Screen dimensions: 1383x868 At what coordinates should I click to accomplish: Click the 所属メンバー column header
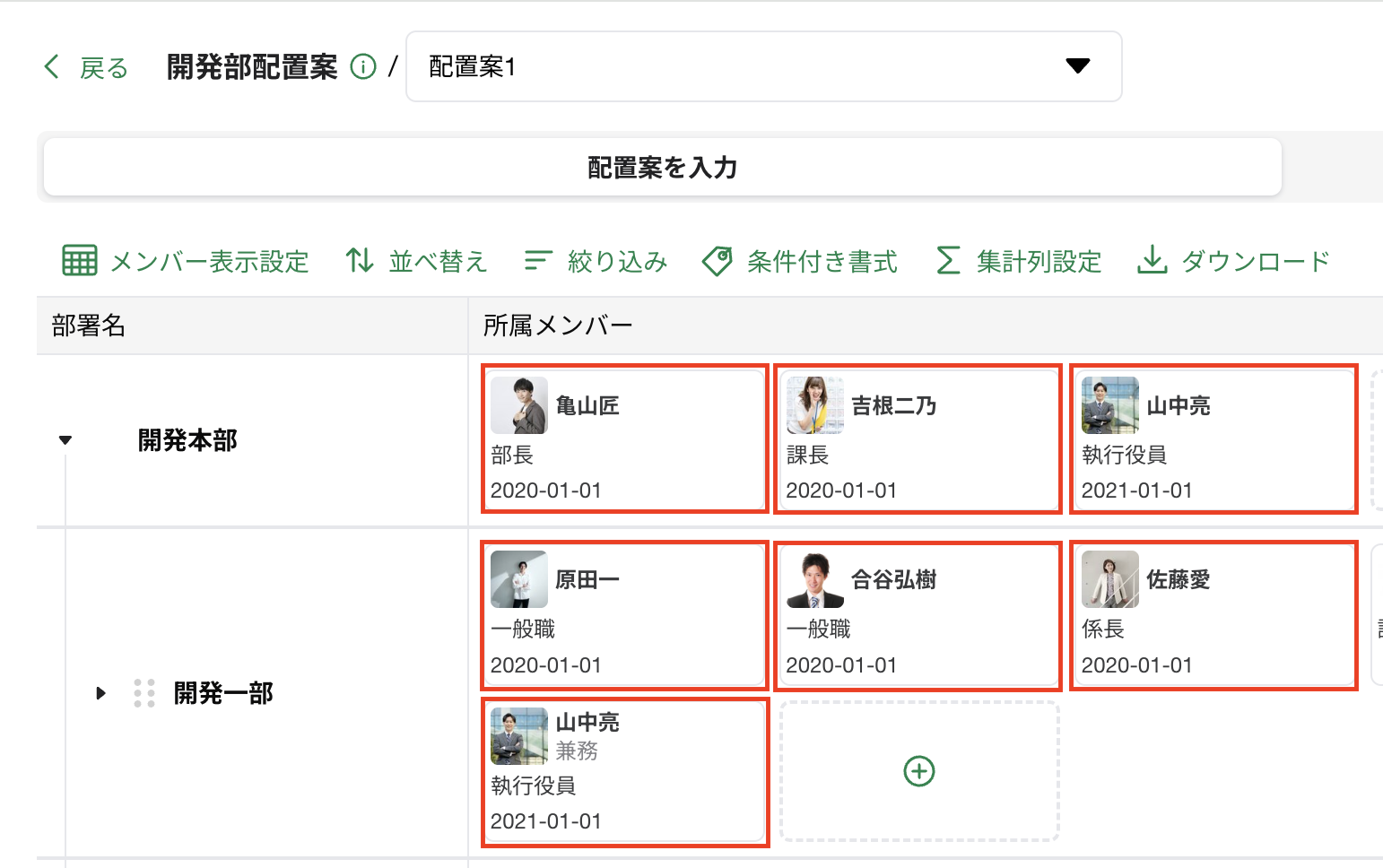558,325
